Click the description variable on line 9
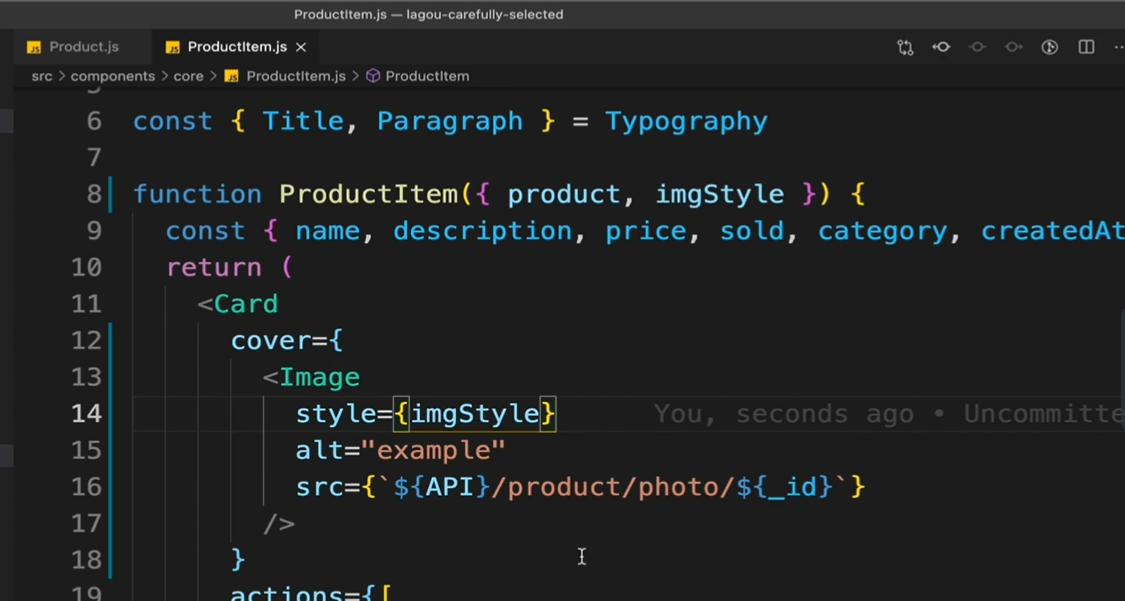The width and height of the screenshot is (1125, 601). click(x=483, y=231)
